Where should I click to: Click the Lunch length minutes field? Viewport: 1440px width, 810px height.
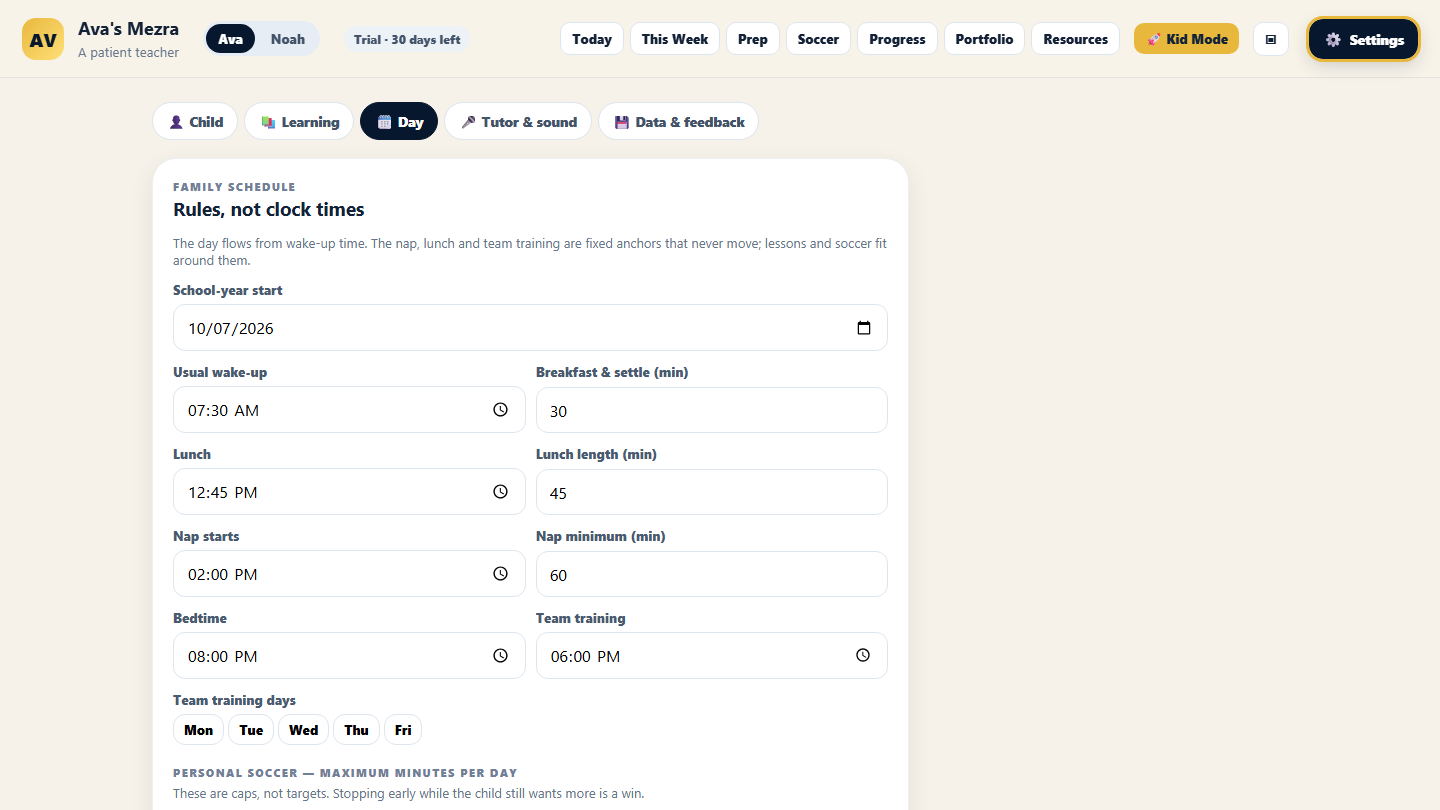tap(712, 492)
